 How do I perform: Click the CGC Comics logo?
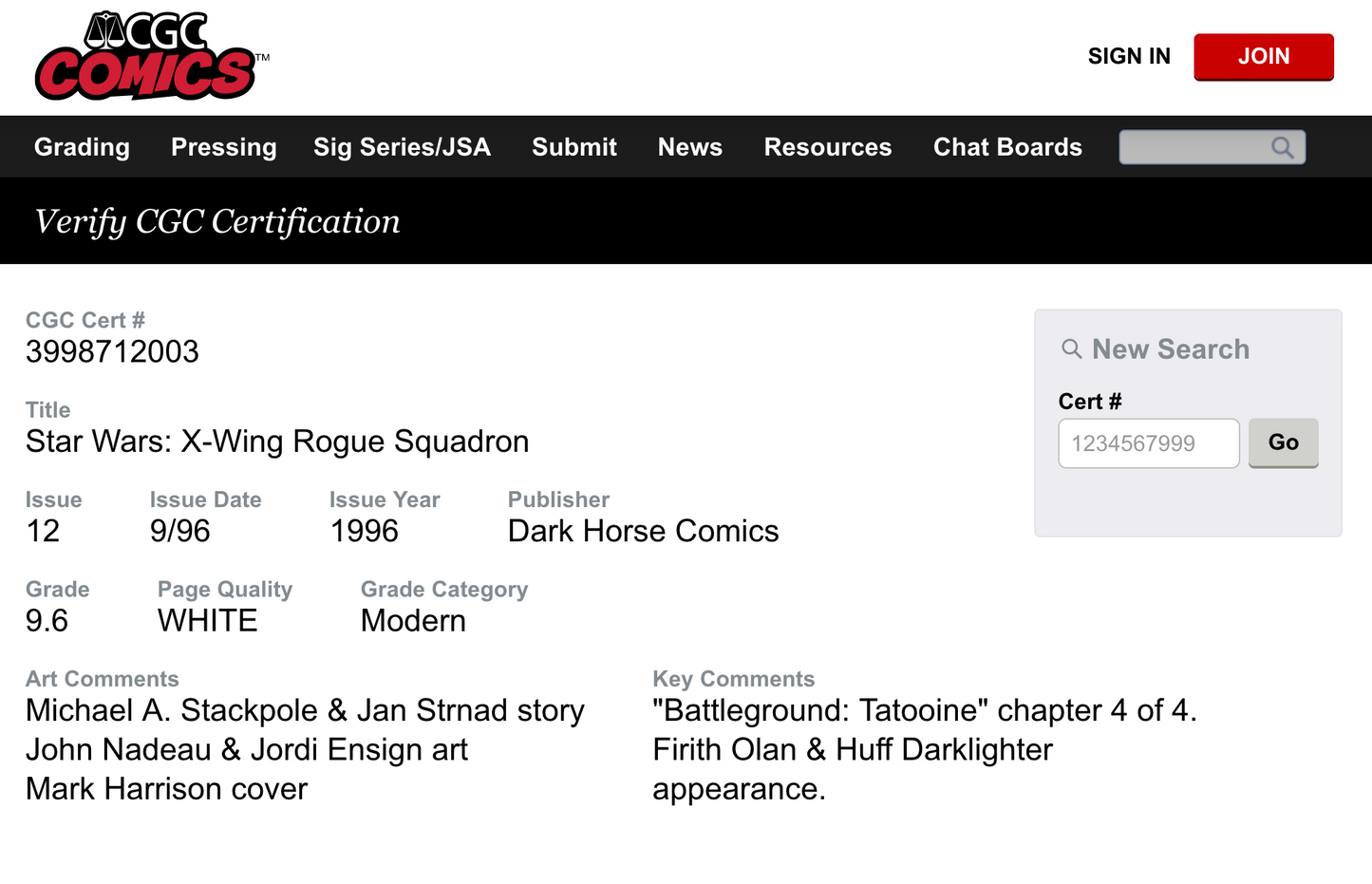click(145, 57)
